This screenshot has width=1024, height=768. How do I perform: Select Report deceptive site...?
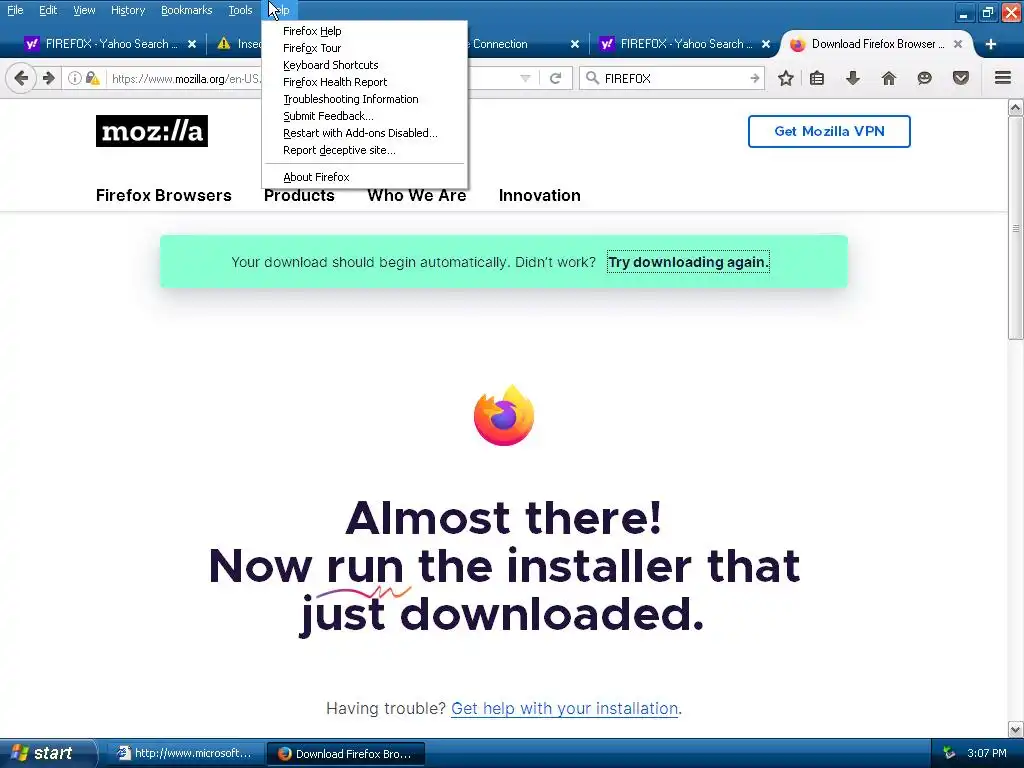click(x=364, y=150)
